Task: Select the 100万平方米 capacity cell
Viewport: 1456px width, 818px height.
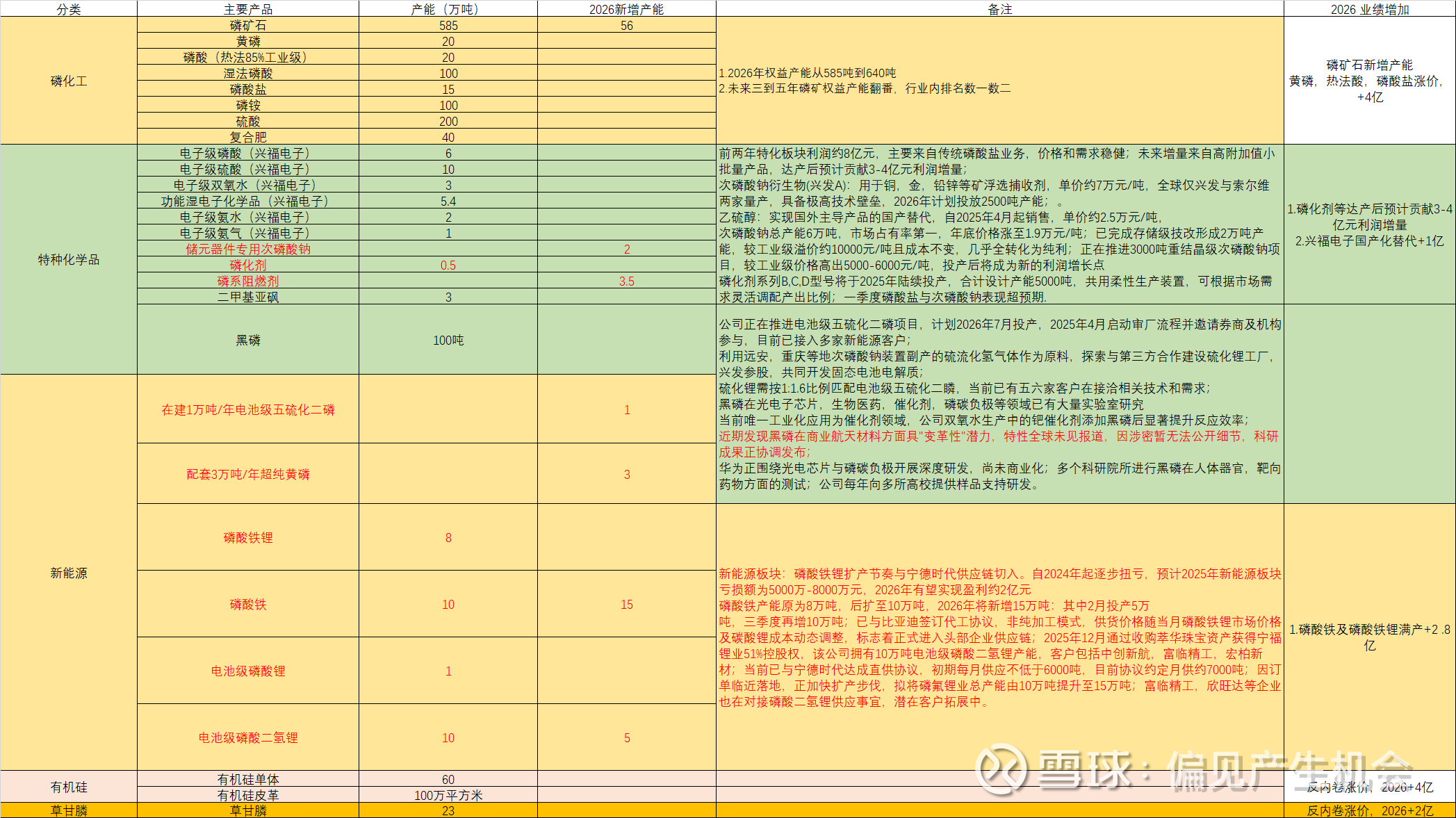Action: [448, 795]
